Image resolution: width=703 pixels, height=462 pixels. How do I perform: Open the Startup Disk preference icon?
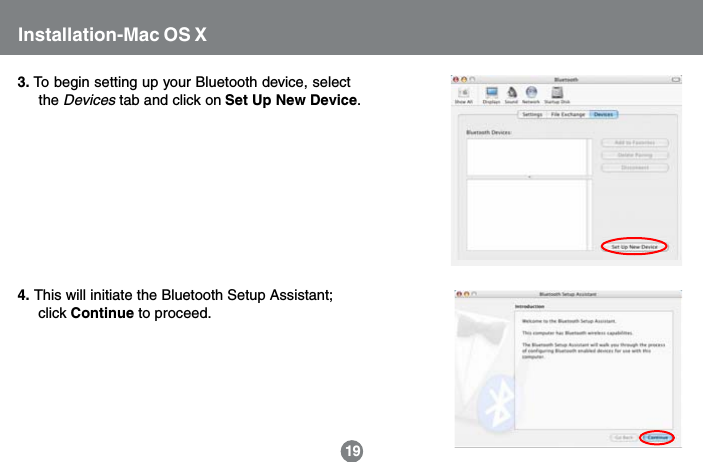click(557, 95)
